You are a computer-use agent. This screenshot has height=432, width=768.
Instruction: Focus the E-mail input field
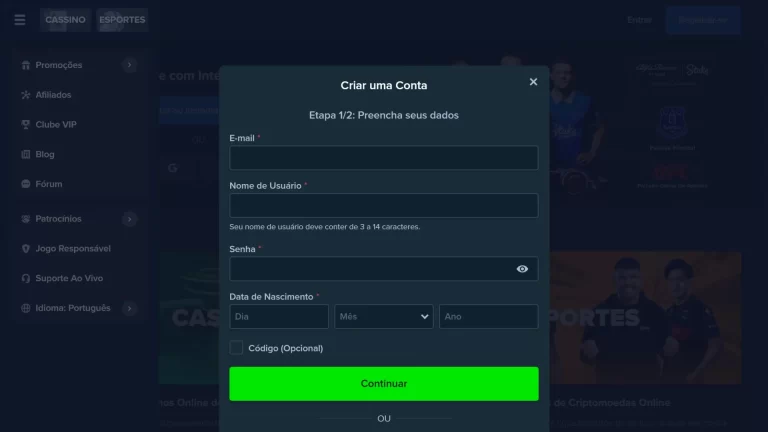384,158
